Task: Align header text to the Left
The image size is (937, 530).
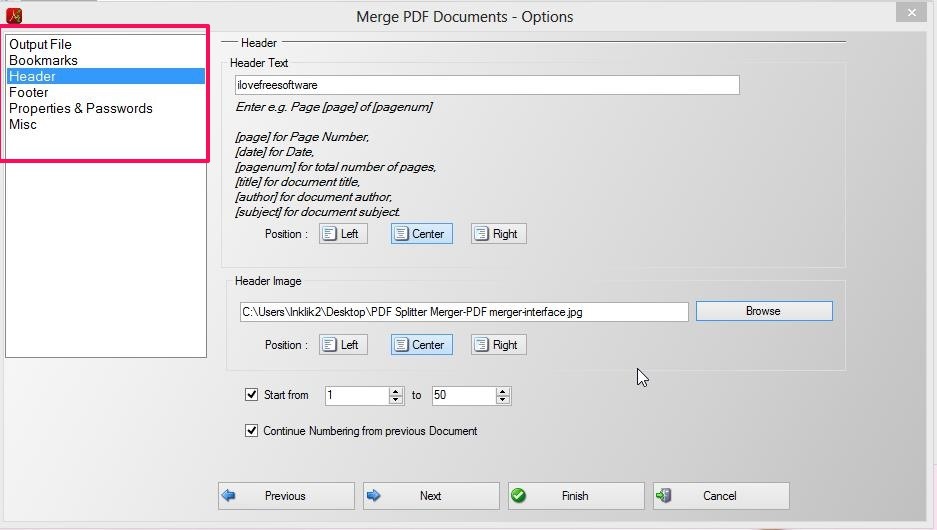Action: (x=343, y=234)
